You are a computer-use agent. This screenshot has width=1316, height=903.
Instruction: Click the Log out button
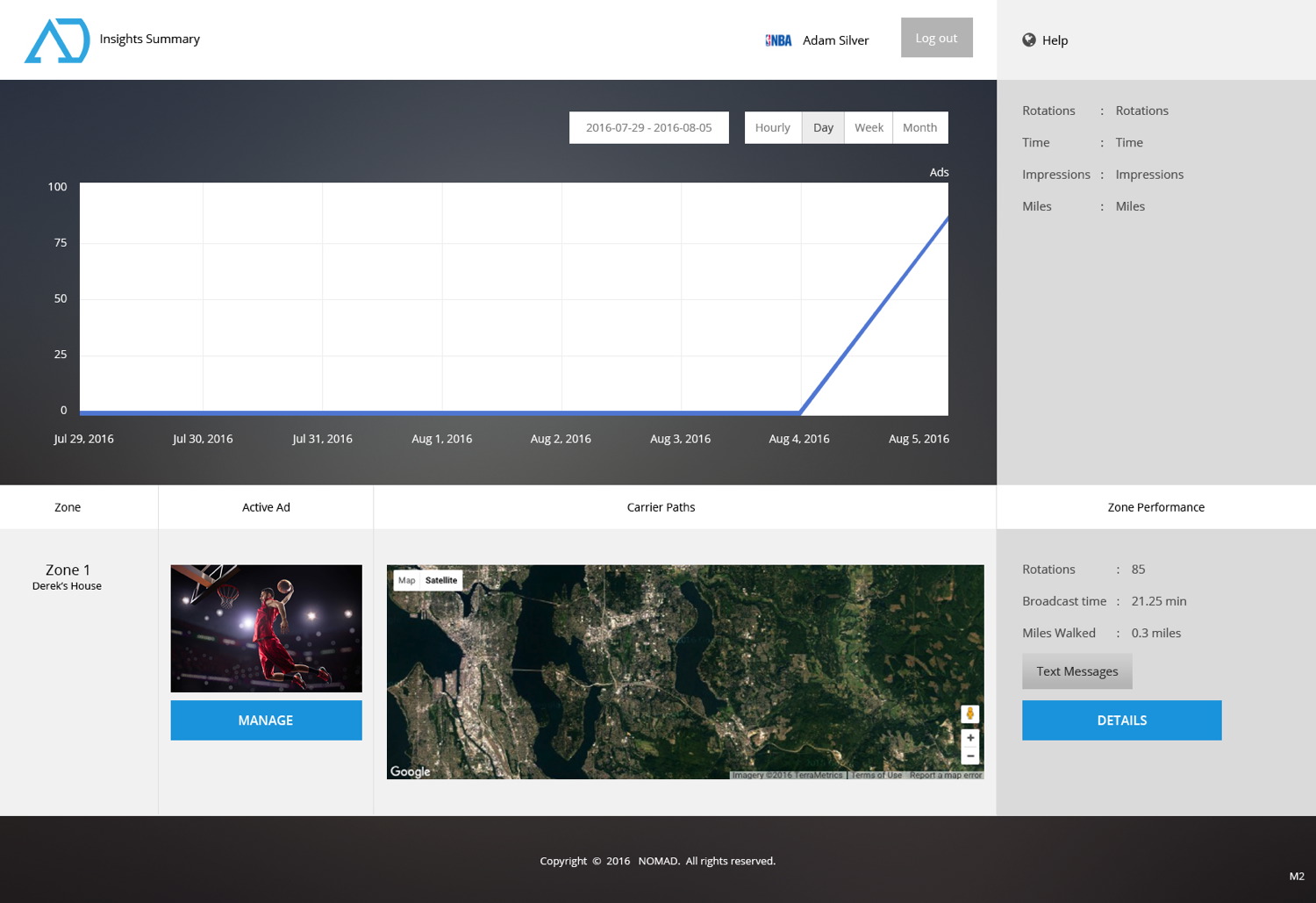coord(937,38)
